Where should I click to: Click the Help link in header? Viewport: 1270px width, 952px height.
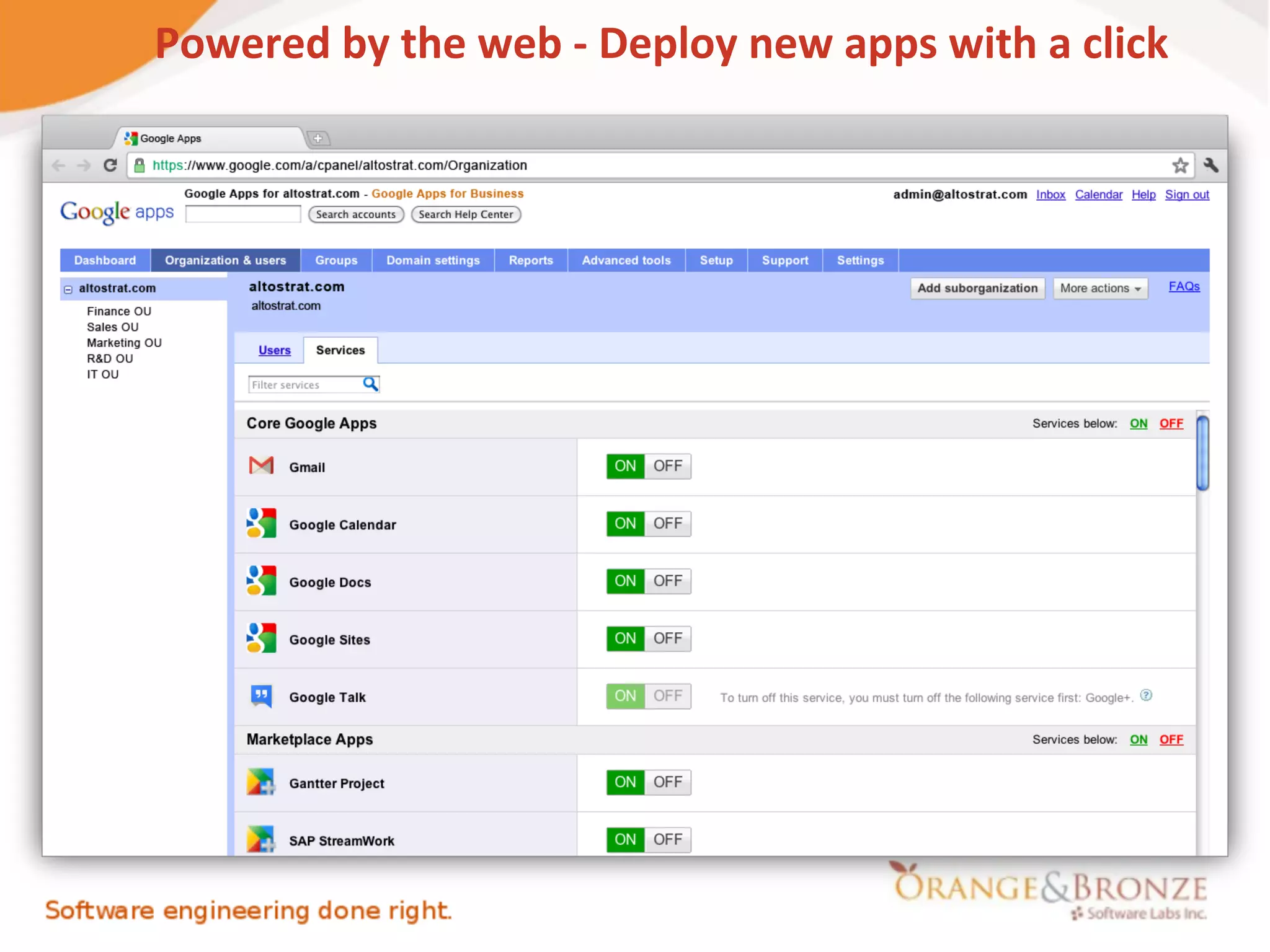pos(1143,195)
